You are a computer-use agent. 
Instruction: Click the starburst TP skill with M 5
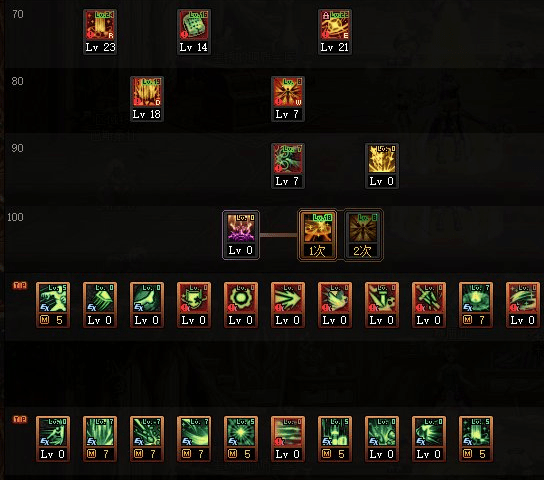click(241, 439)
